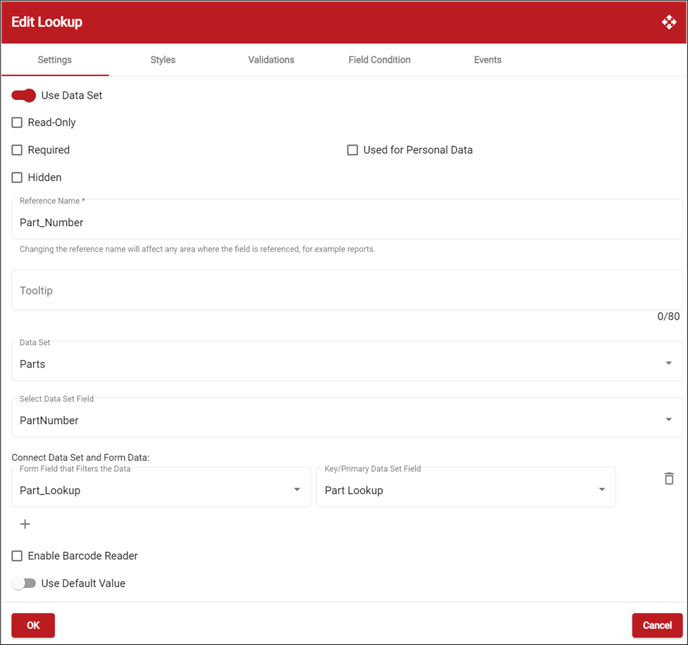688x645 pixels.
Task: Check the Read-Only checkbox
Action: pos(17,122)
